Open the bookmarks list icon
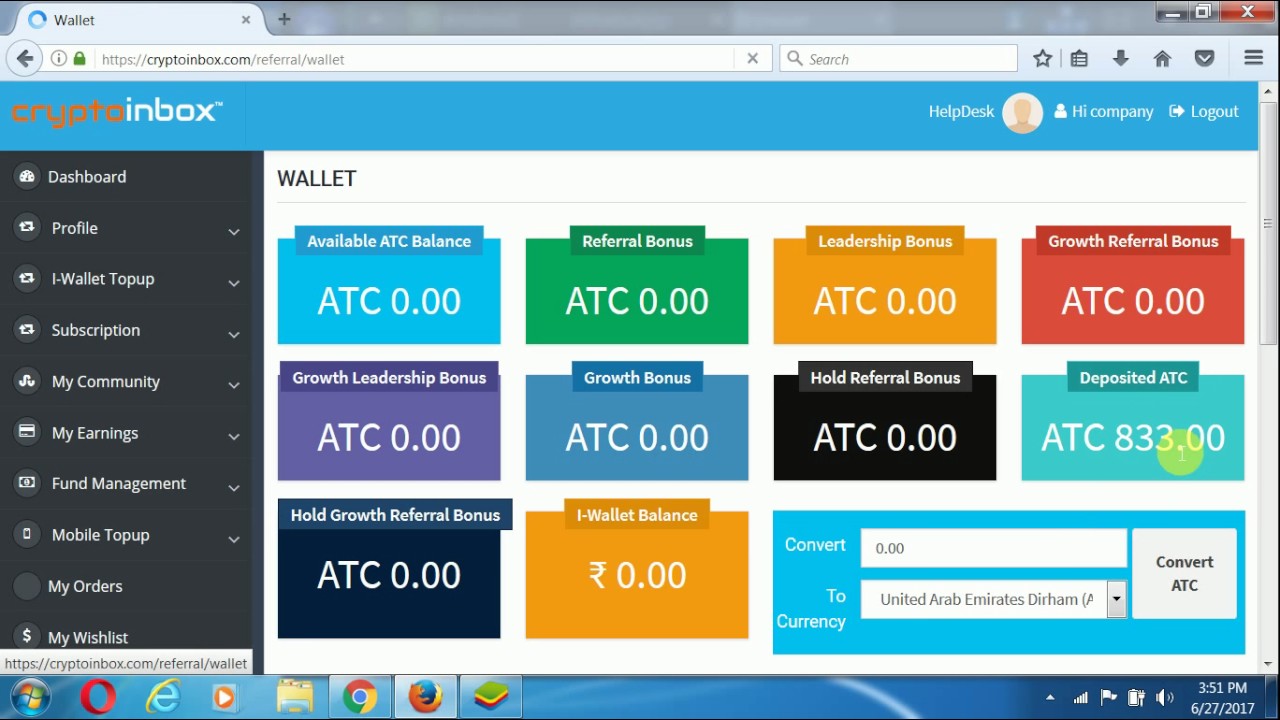 tap(1079, 59)
